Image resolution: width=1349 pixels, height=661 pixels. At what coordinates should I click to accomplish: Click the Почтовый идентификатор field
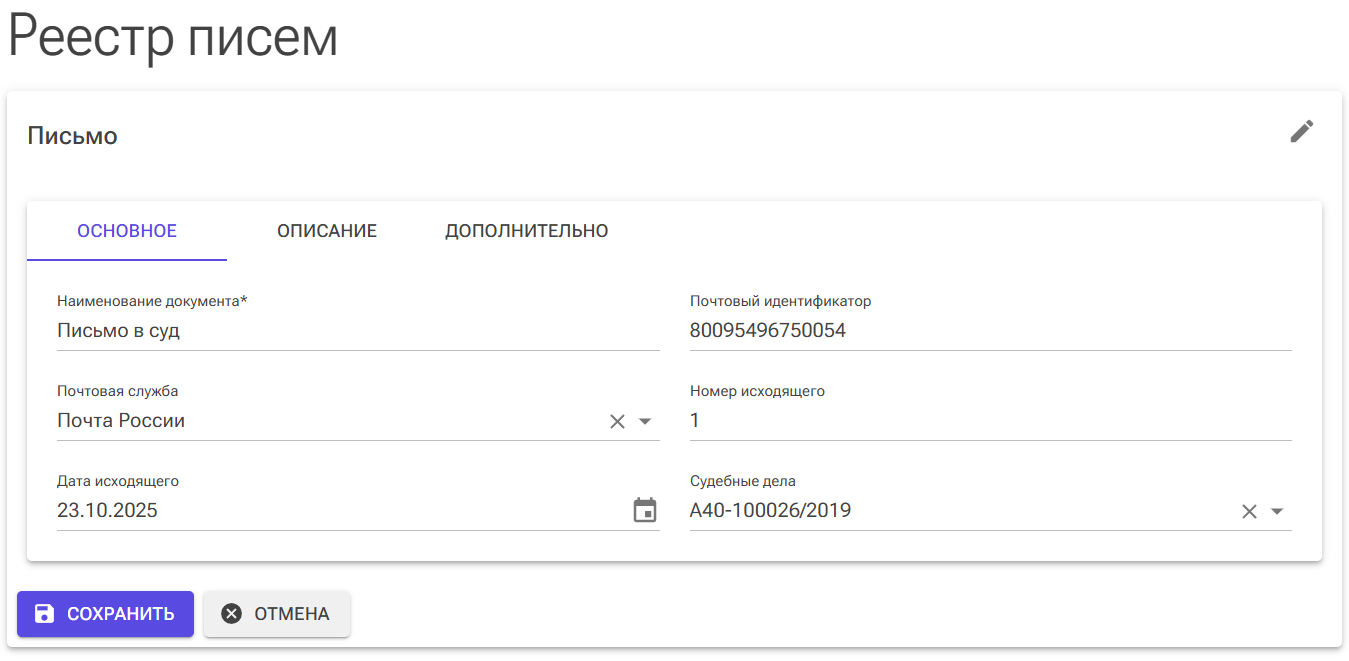coord(900,330)
